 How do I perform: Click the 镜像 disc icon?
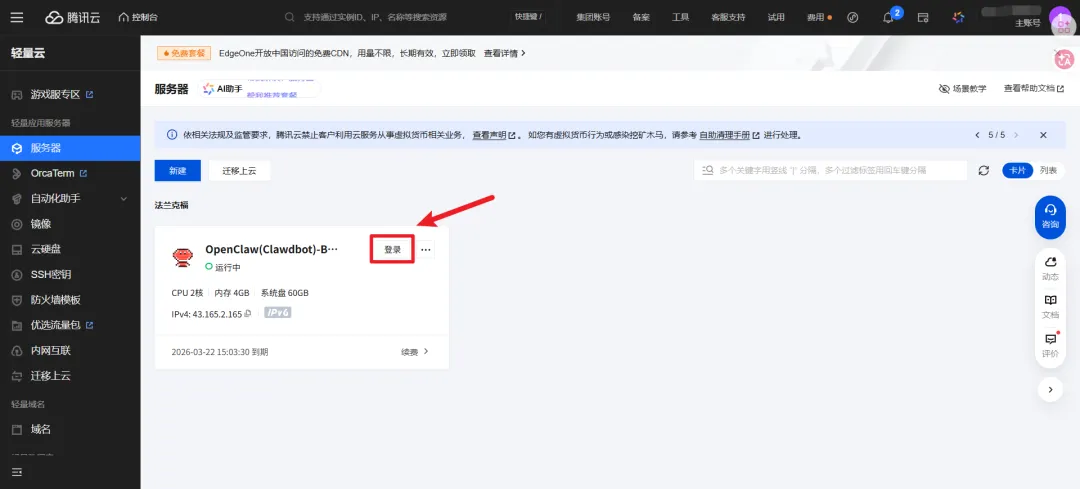(17, 224)
